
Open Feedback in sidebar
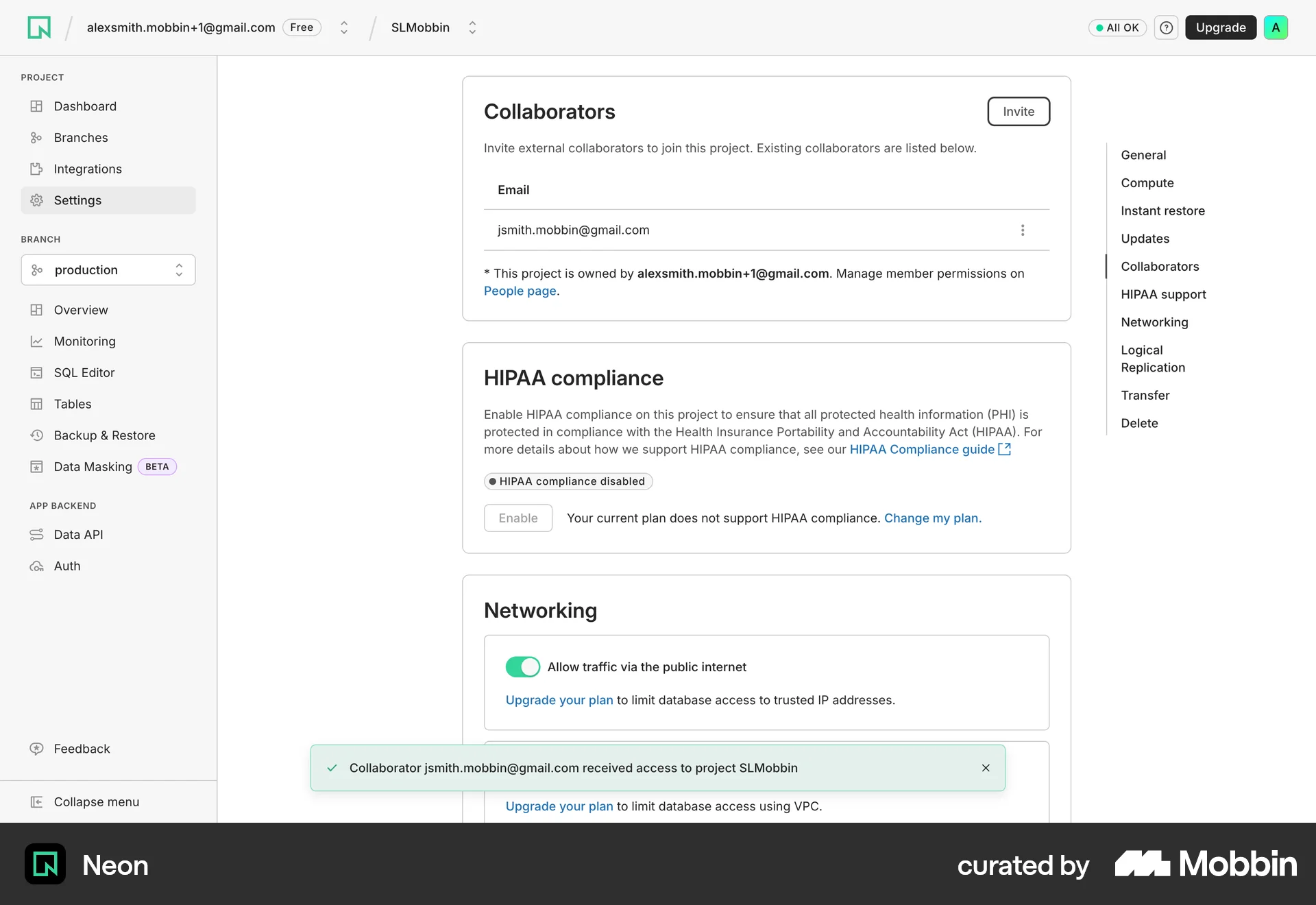(x=108, y=749)
